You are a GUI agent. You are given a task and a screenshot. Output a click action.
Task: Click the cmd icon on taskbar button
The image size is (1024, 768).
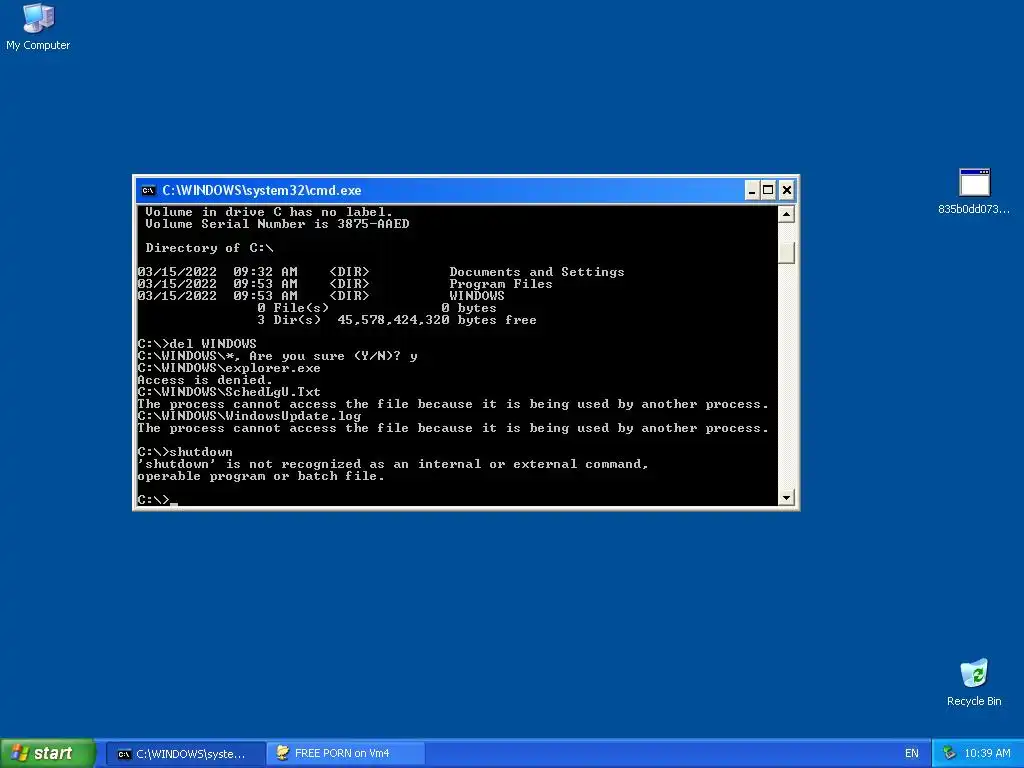[124, 754]
